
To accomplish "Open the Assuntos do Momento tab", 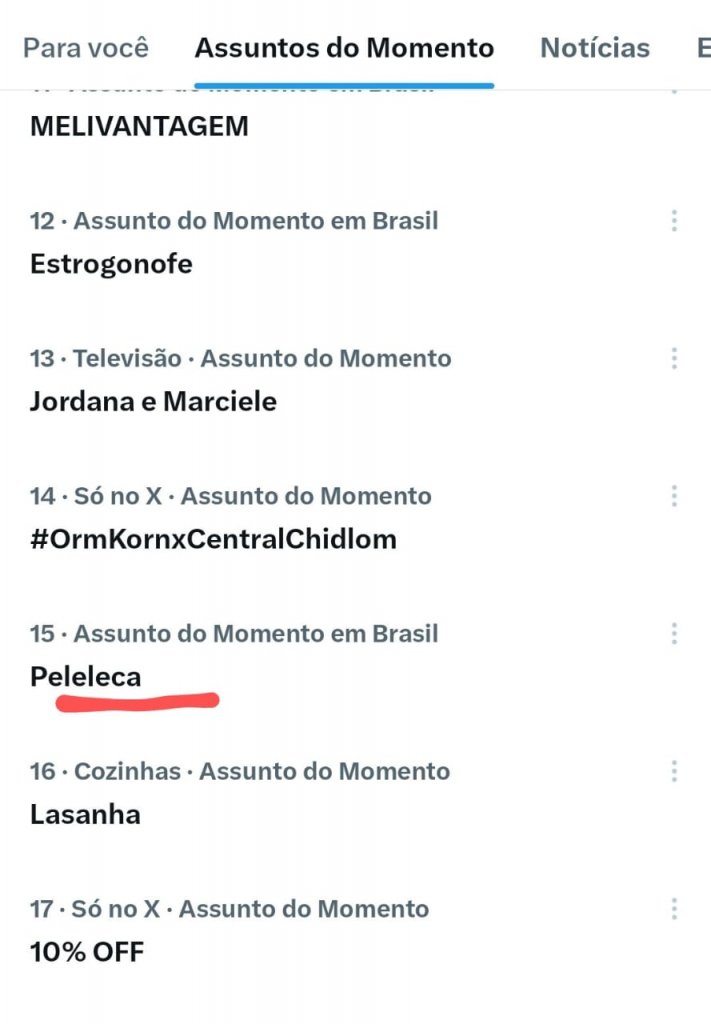I will [x=344, y=47].
